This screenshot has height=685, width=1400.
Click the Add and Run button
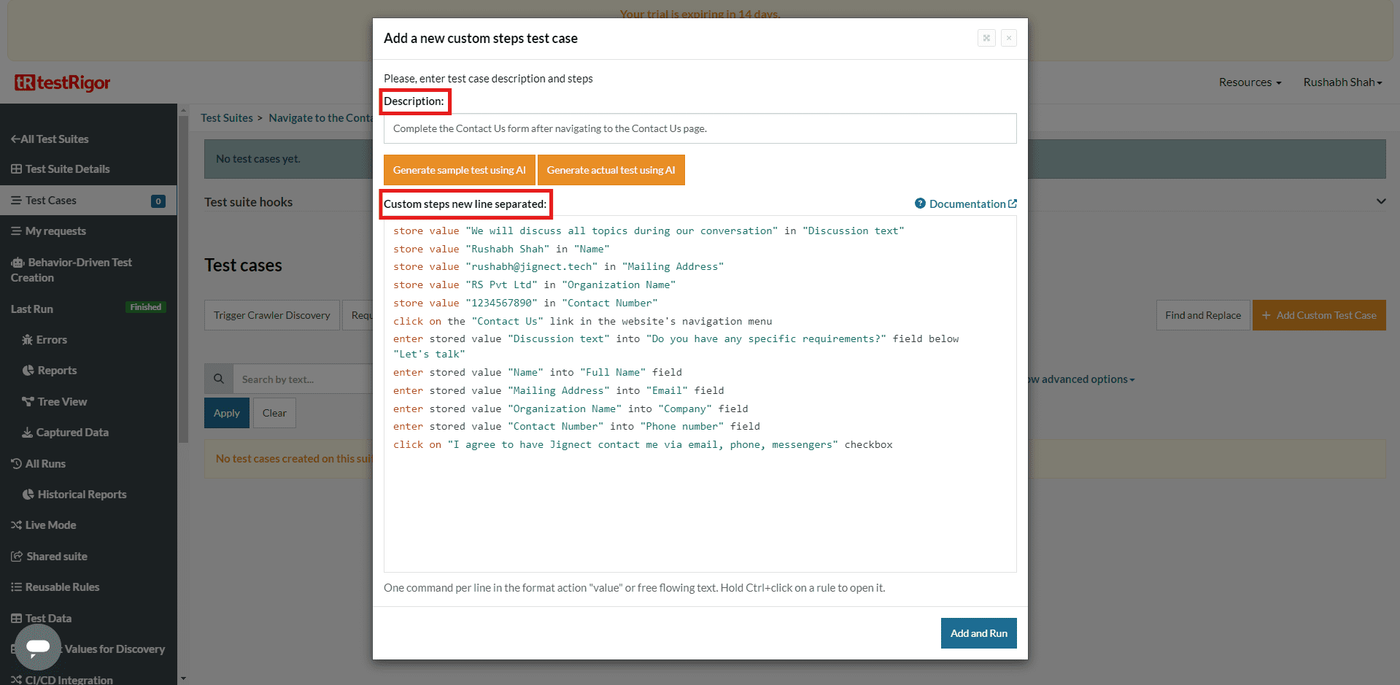979,633
